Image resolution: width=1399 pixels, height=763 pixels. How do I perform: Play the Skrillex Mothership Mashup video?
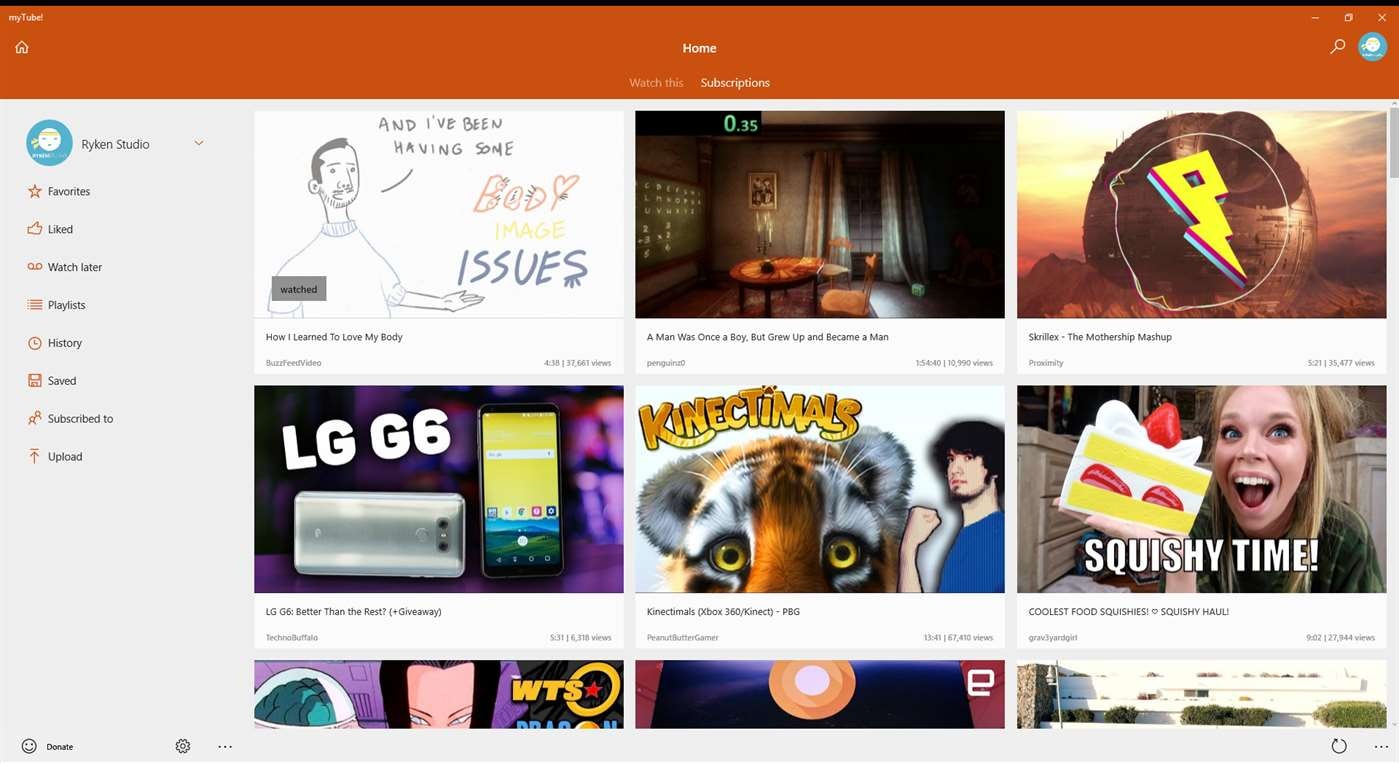pos(1200,214)
